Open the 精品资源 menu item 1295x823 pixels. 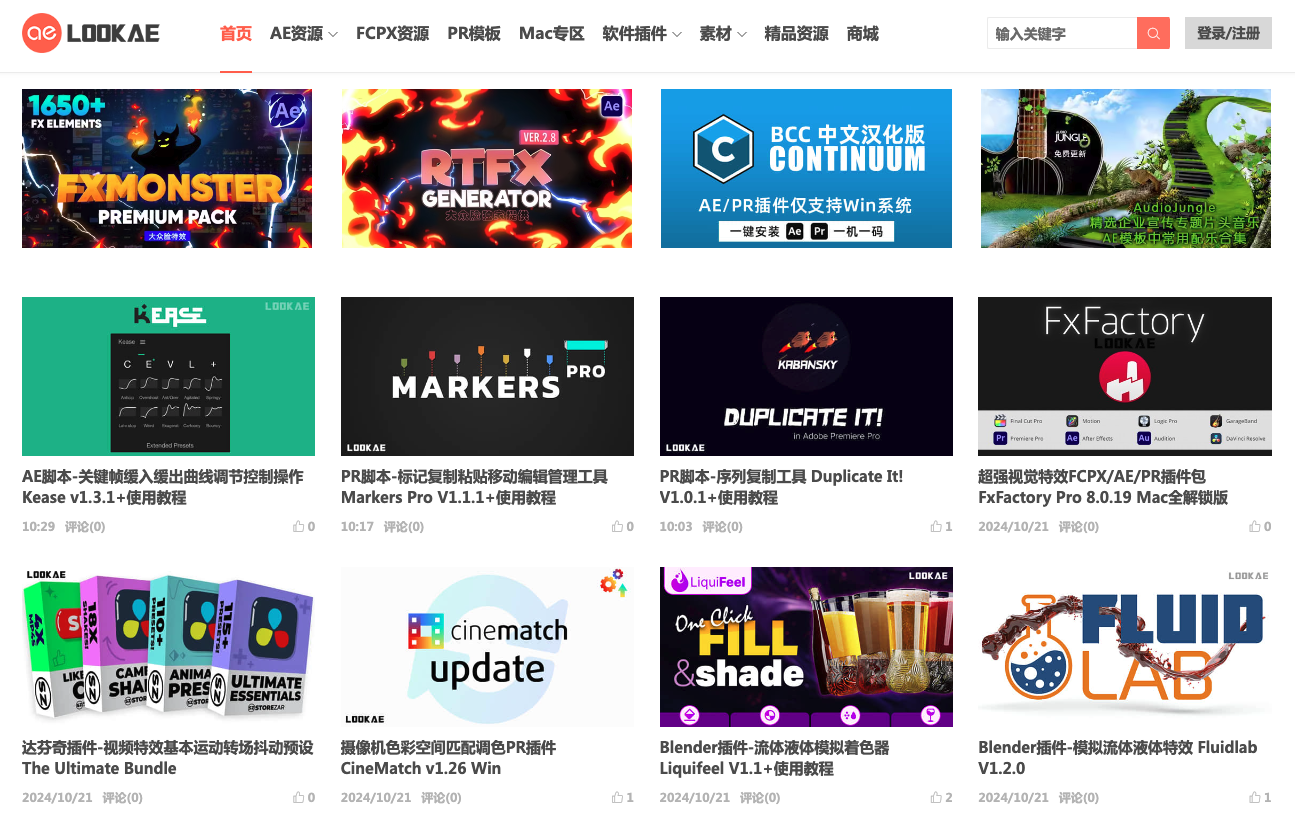click(x=796, y=34)
